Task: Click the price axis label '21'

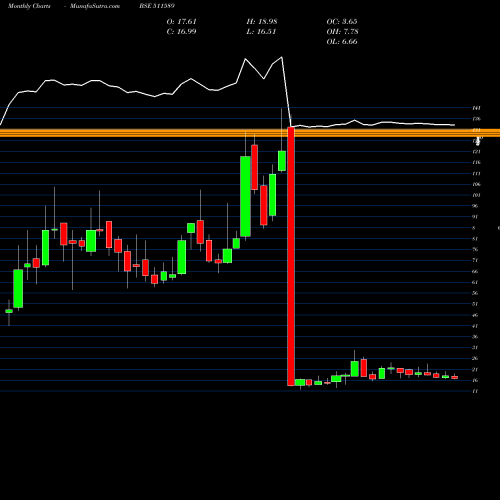Action: pyautogui.click(x=475, y=369)
